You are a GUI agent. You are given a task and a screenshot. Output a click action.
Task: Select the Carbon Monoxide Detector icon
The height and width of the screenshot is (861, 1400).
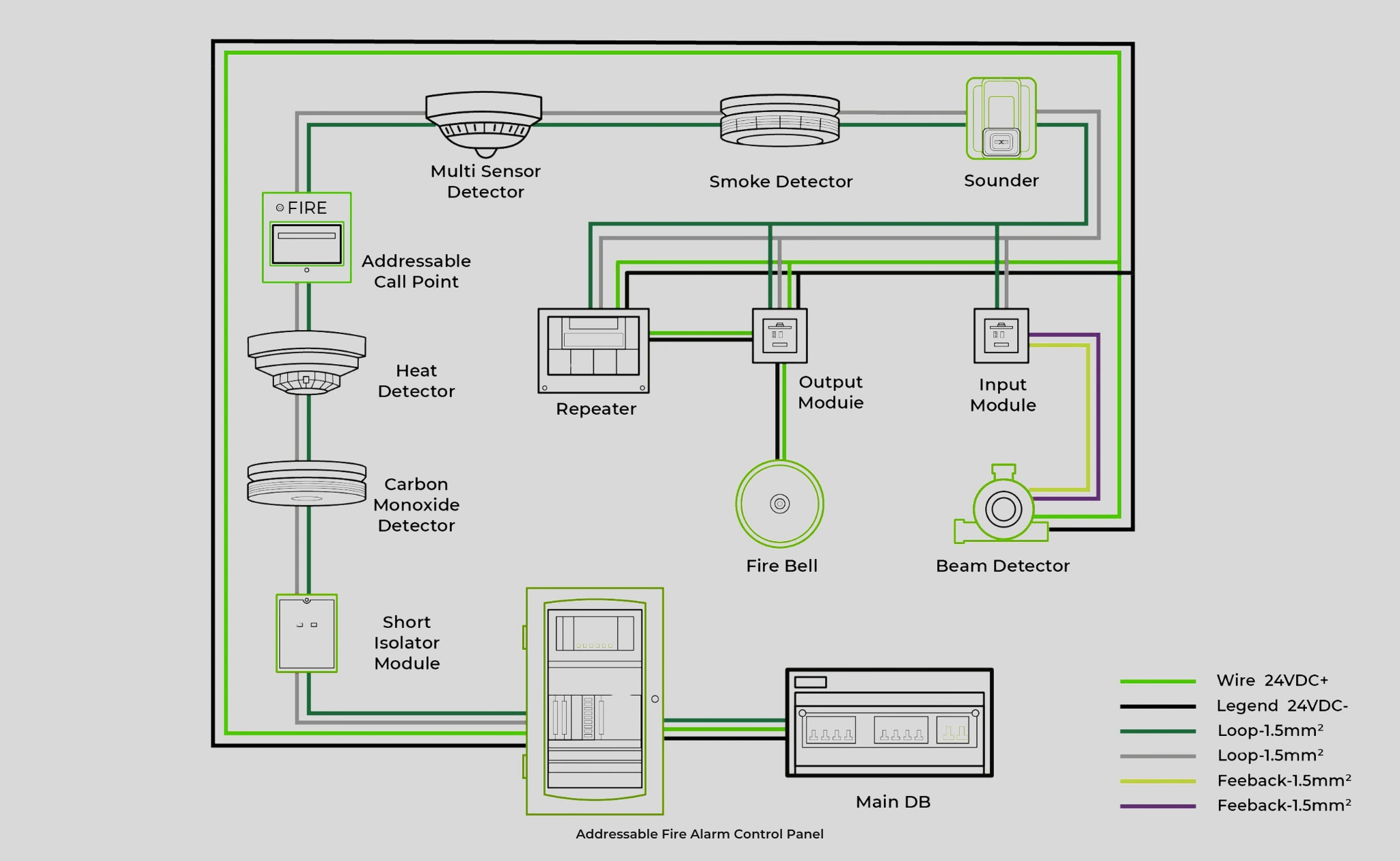click(306, 483)
